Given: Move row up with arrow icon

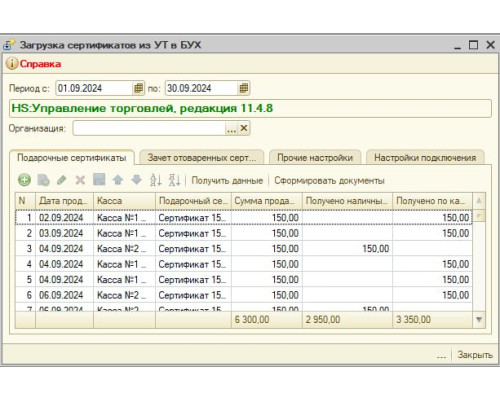Looking at the screenshot, I should 118,180.
